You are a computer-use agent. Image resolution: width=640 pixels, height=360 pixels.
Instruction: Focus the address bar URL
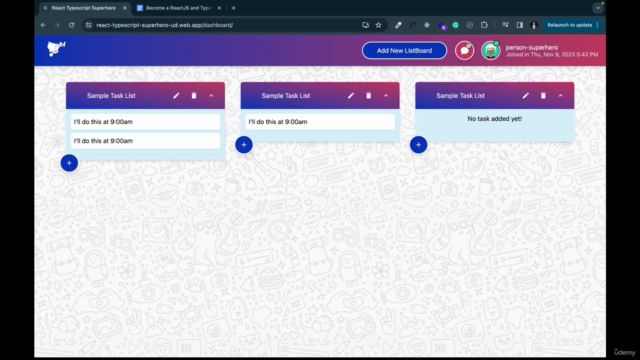click(164, 25)
